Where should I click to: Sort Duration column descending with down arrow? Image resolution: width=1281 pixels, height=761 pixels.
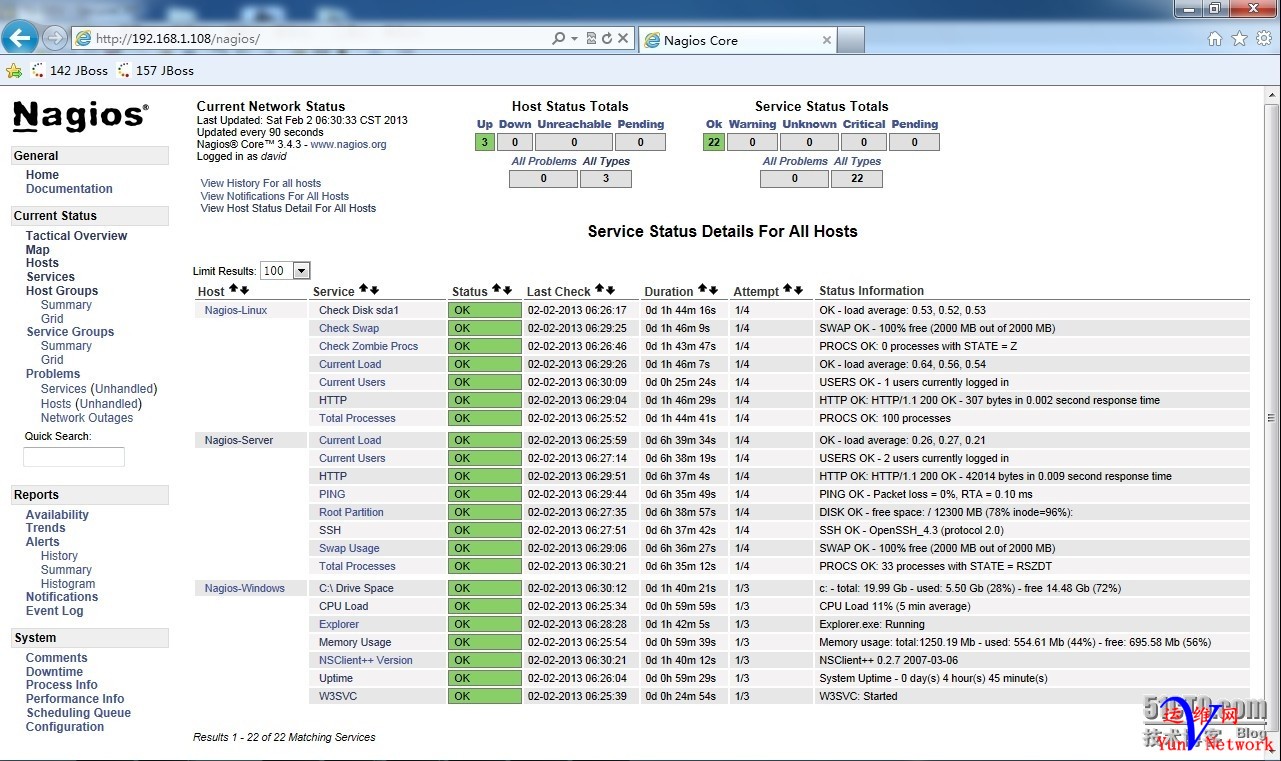[x=713, y=290]
